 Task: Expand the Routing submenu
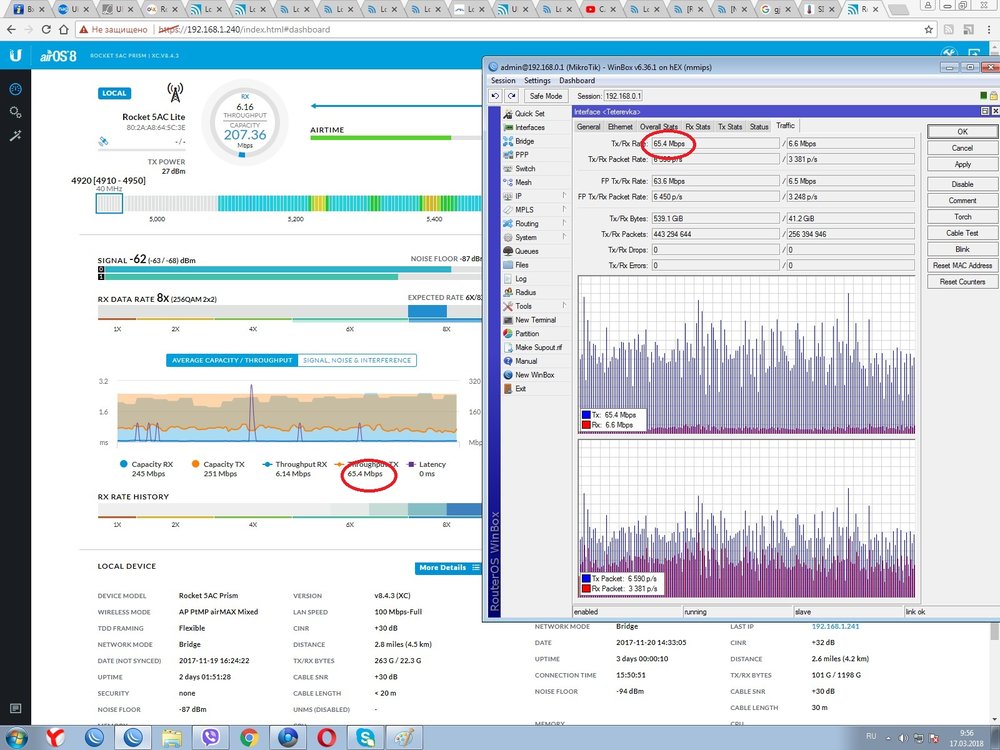pos(526,224)
